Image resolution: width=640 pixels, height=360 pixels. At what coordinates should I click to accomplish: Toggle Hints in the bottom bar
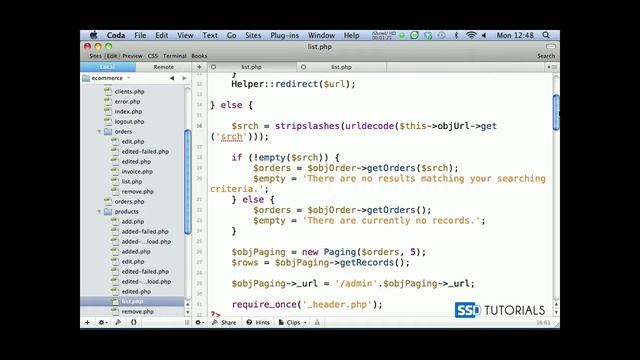[258, 322]
